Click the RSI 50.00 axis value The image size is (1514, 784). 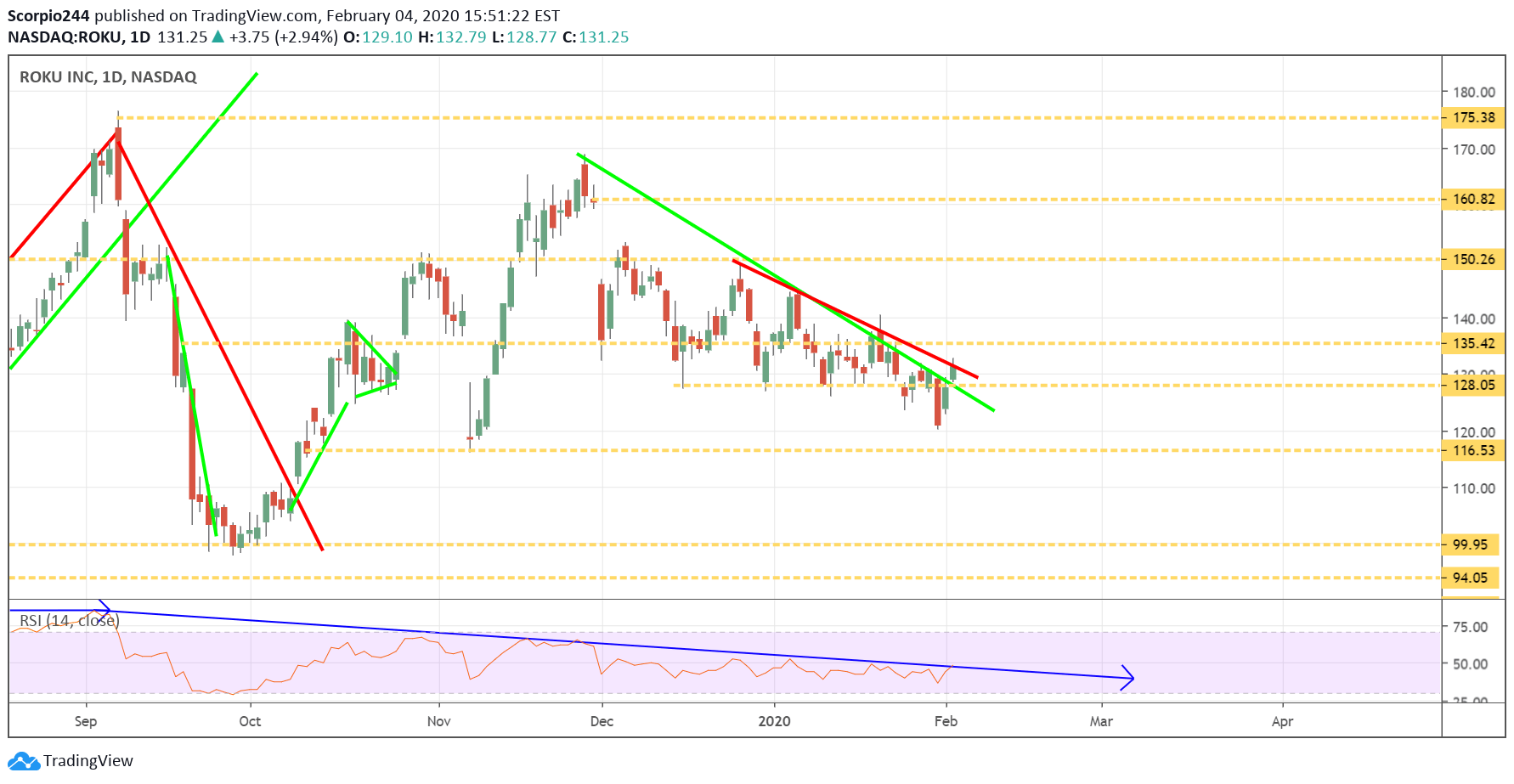[x=1470, y=663]
